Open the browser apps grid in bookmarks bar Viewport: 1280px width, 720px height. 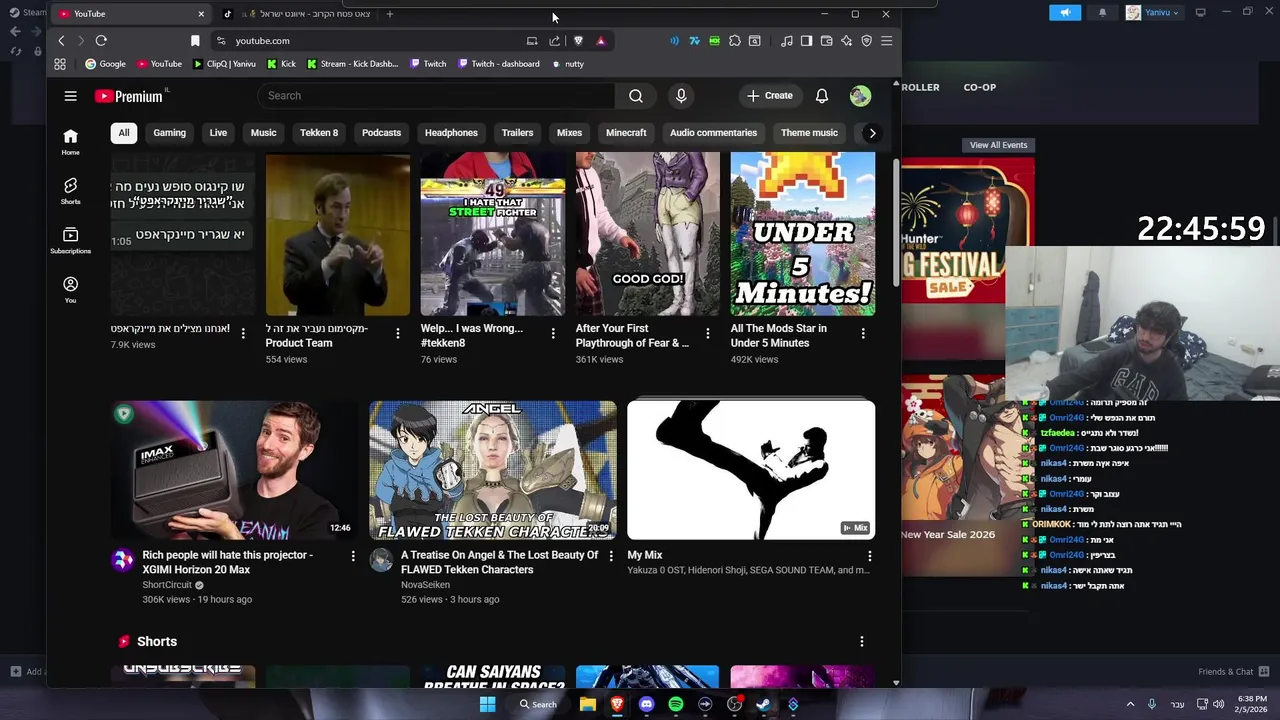60,64
